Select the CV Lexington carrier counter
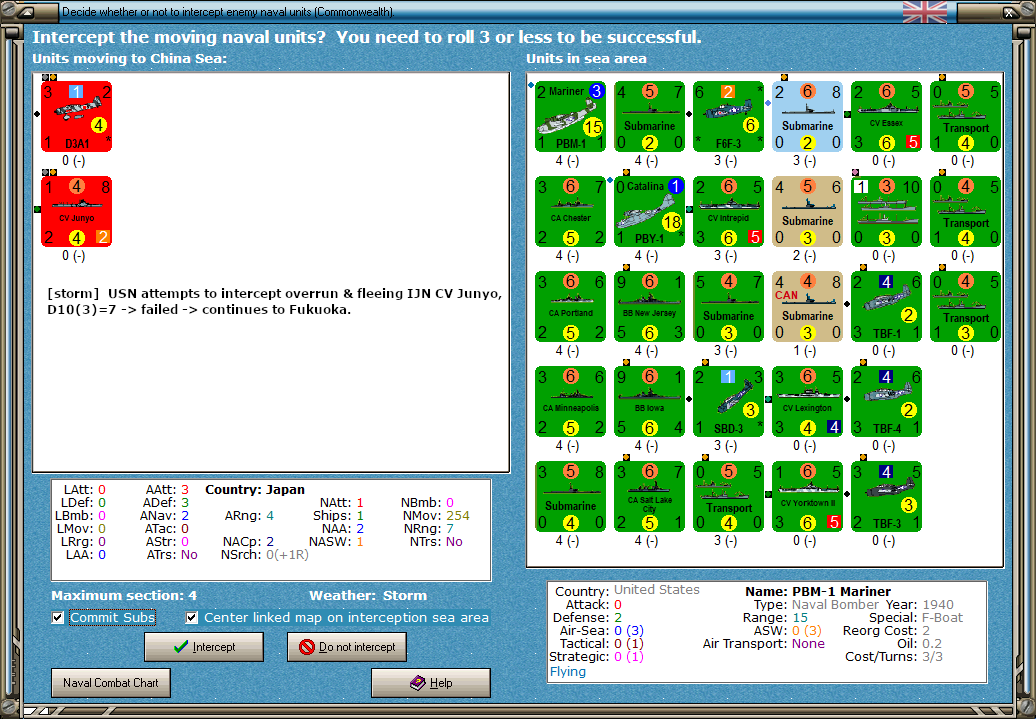 [807, 402]
